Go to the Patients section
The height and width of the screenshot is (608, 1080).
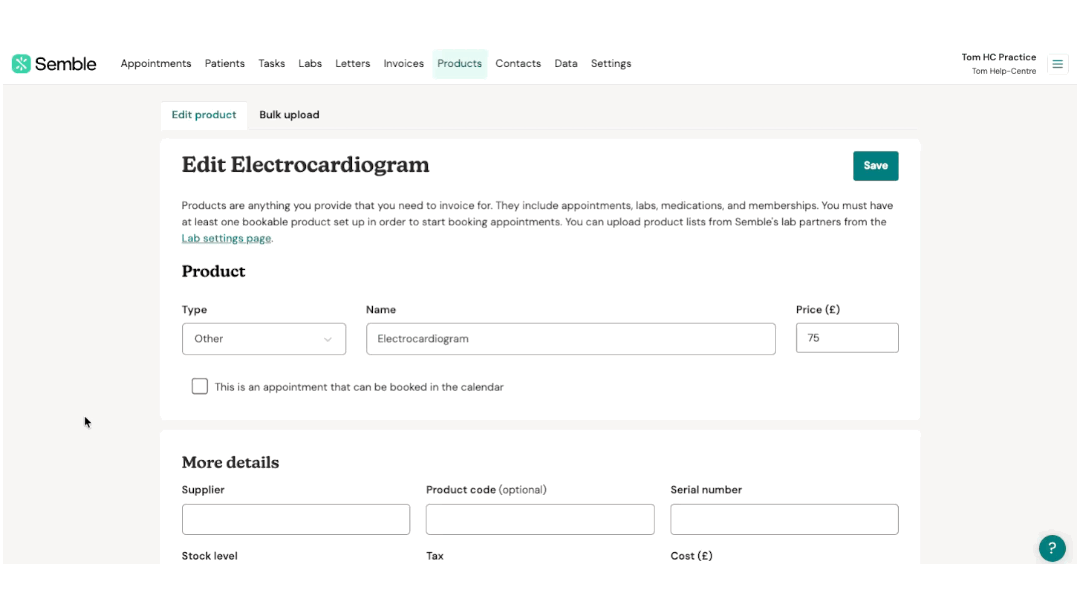click(x=225, y=64)
